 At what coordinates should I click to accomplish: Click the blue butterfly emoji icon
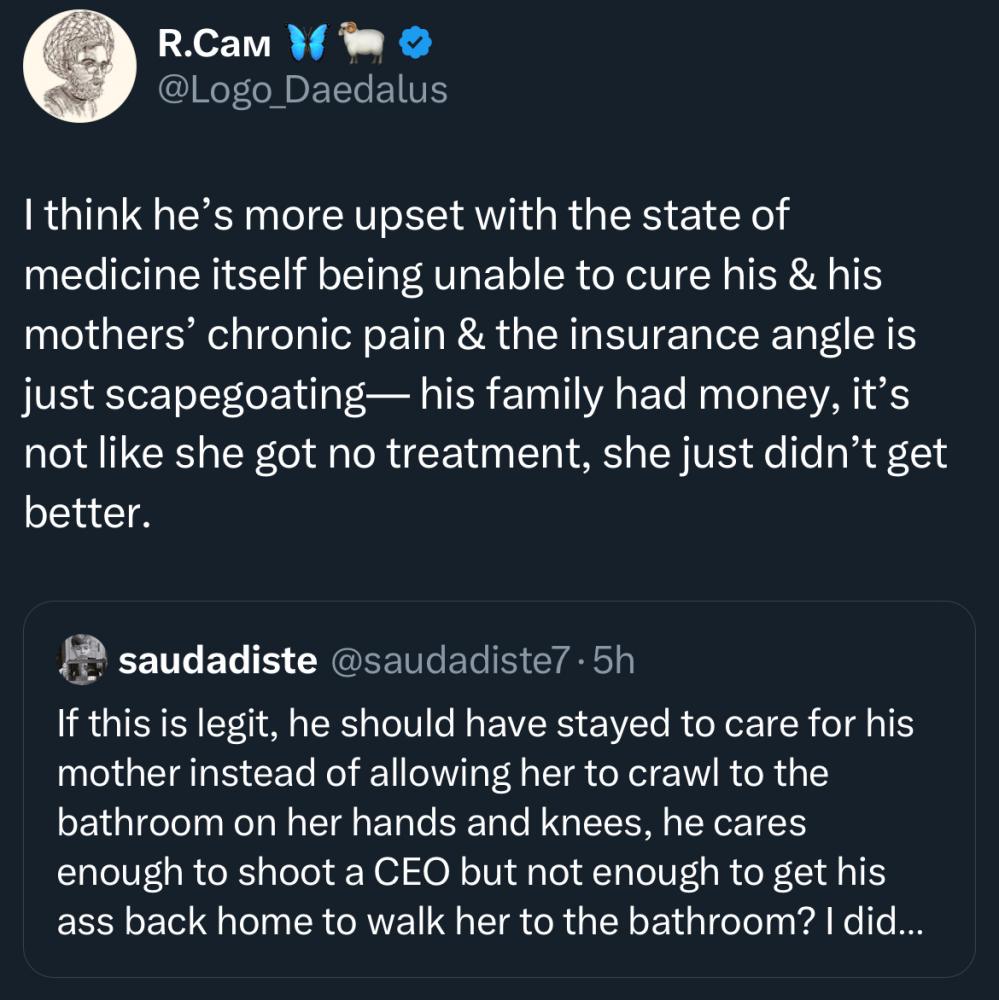click(308, 43)
